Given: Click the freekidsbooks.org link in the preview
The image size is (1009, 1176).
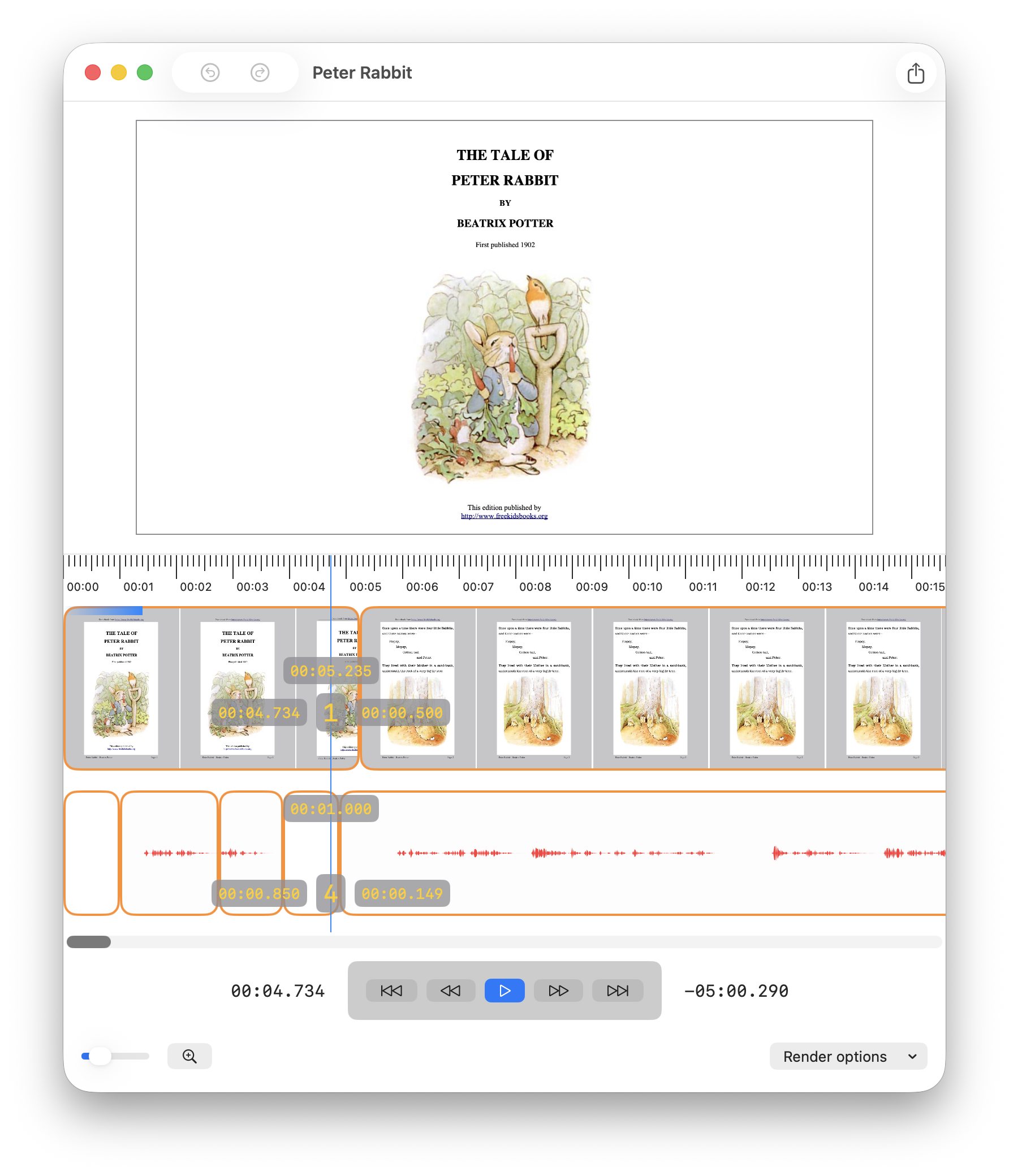Looking at the screenshot, I should [x=504, y=516].
